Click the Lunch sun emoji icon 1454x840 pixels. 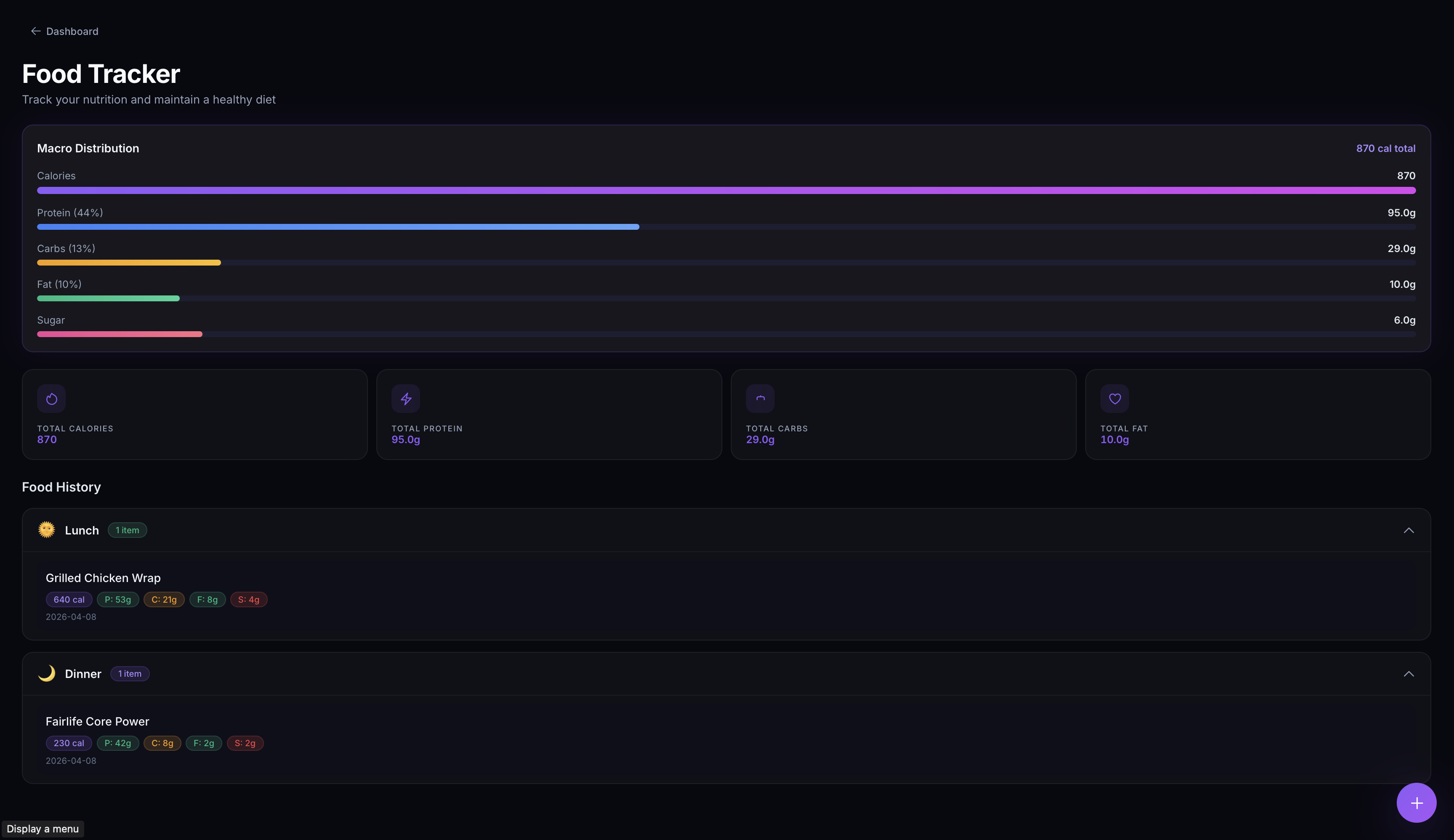[x=47, y=529]
